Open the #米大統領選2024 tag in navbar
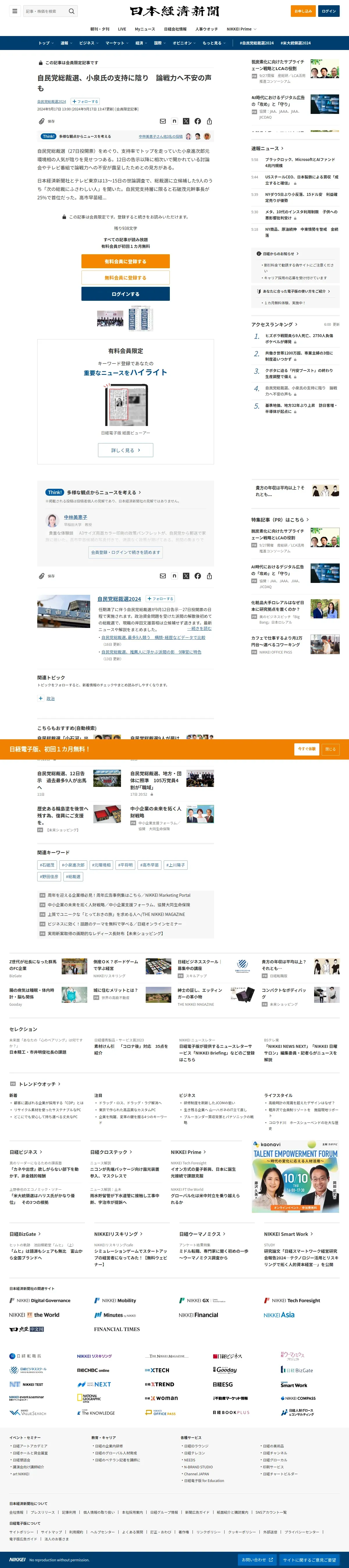The height and width of the screenshot is (1568, 349). point(295,43)
